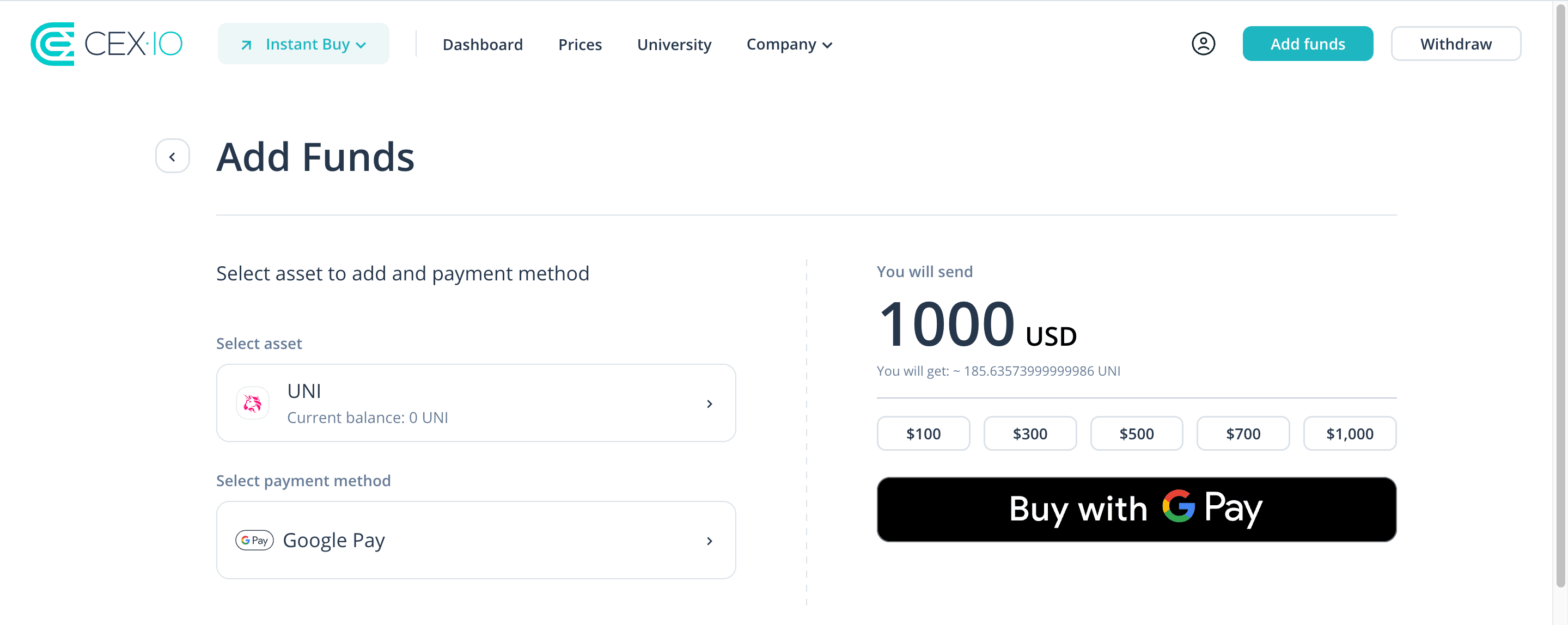Viewport: 1568px width, 625px height.
Task: Click the UNI unicorn asset icon
Action: coord(253,403)
